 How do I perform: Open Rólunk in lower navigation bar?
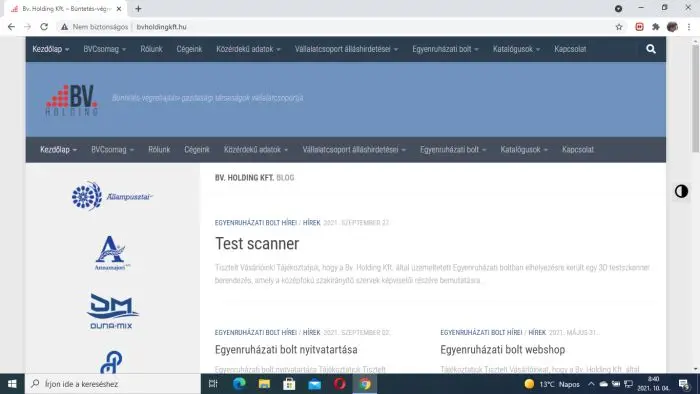159,149
